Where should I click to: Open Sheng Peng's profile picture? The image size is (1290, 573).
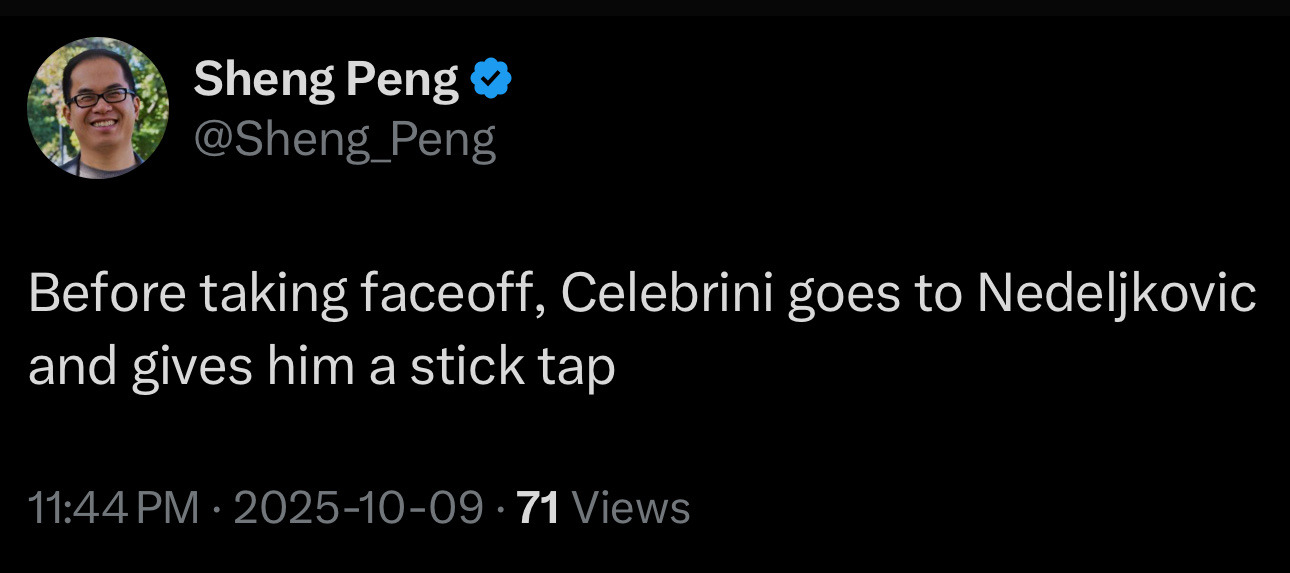point(98,108)
